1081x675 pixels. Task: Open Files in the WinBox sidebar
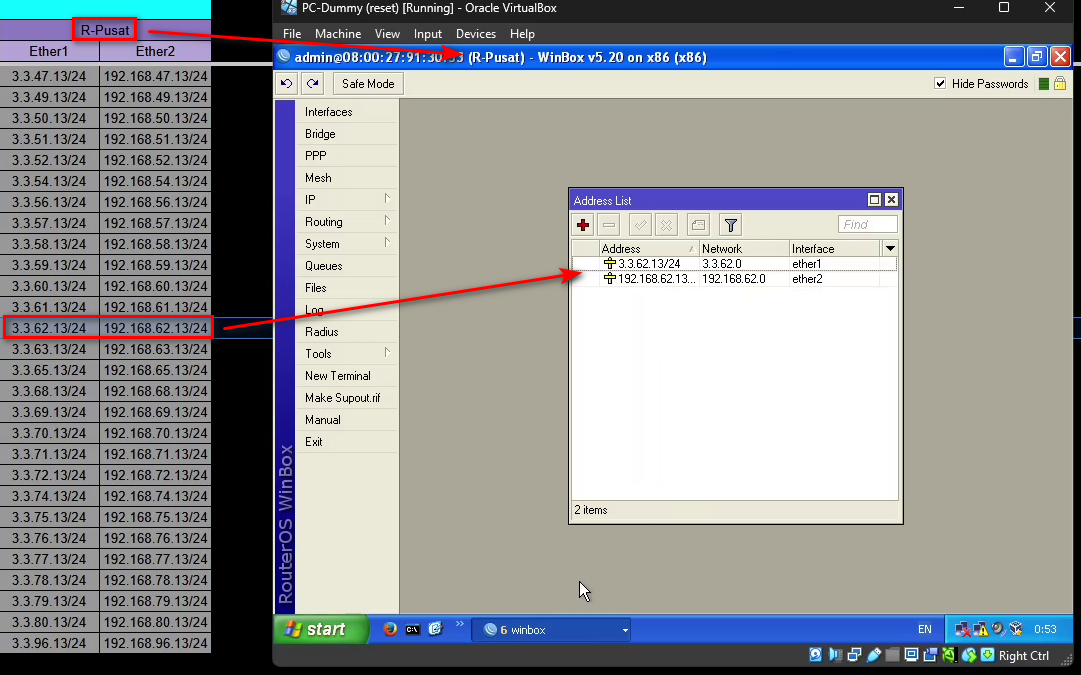(x=347, y=288)
